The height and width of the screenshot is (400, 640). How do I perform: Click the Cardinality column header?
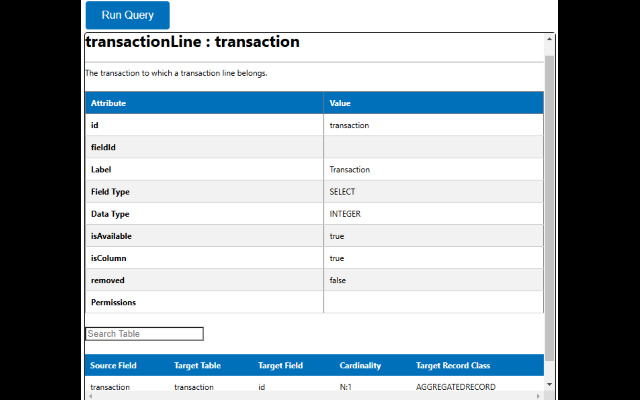pos(360,365)
